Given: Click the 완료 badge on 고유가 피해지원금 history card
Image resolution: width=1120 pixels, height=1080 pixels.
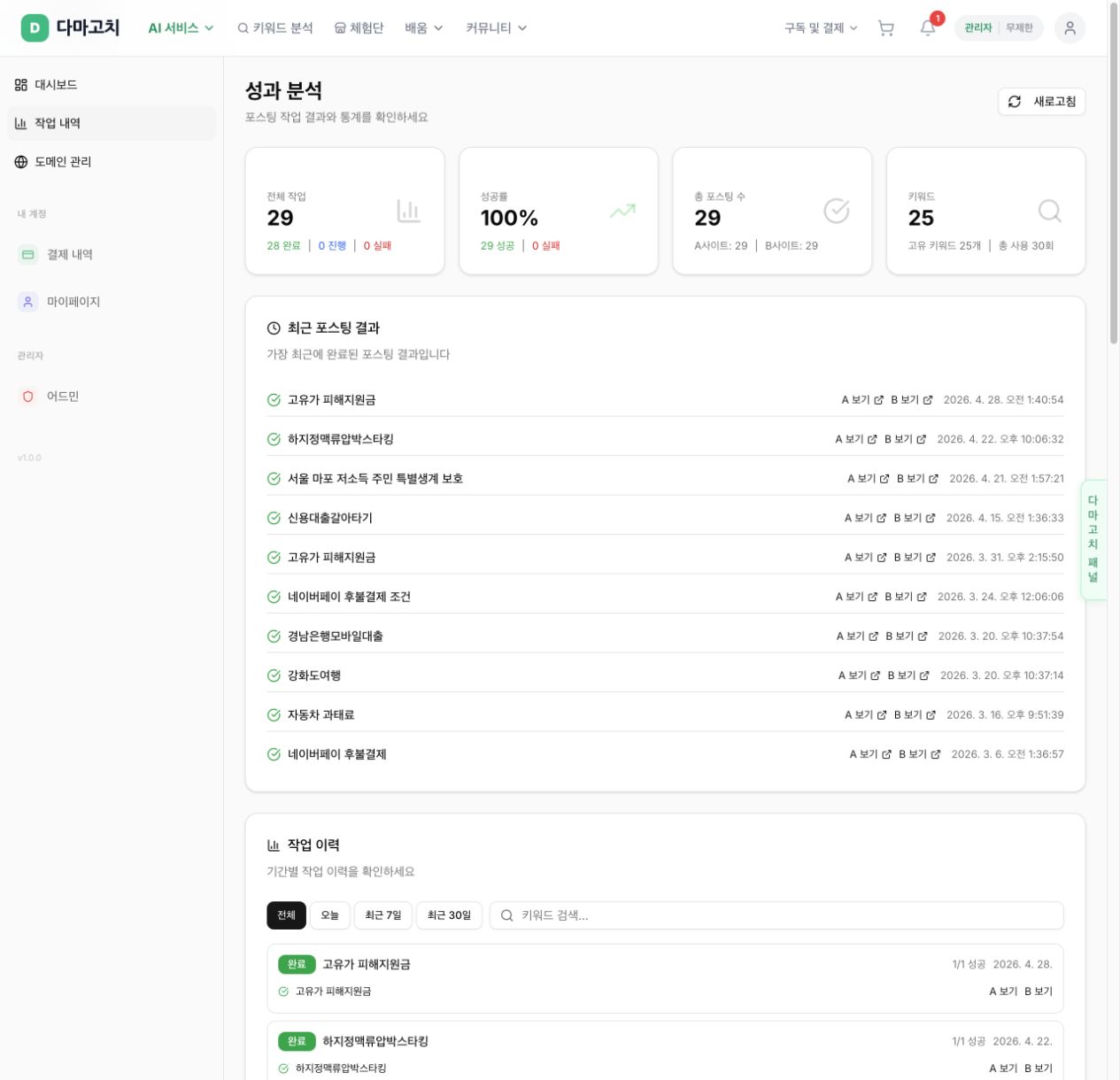Looking at the screenshot, I should tap(297, 964).
